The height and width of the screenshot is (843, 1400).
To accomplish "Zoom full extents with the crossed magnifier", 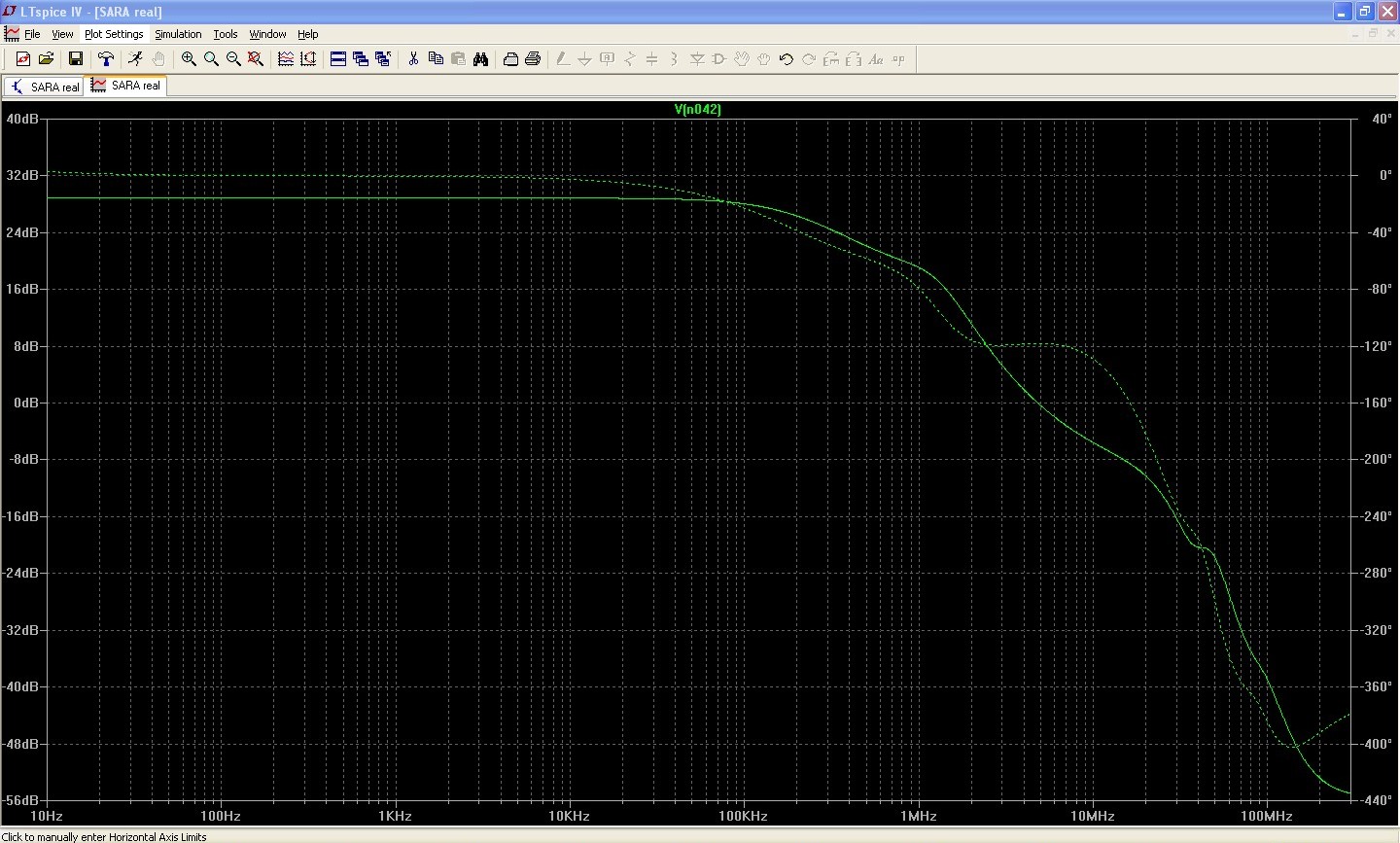I will 256,59.
